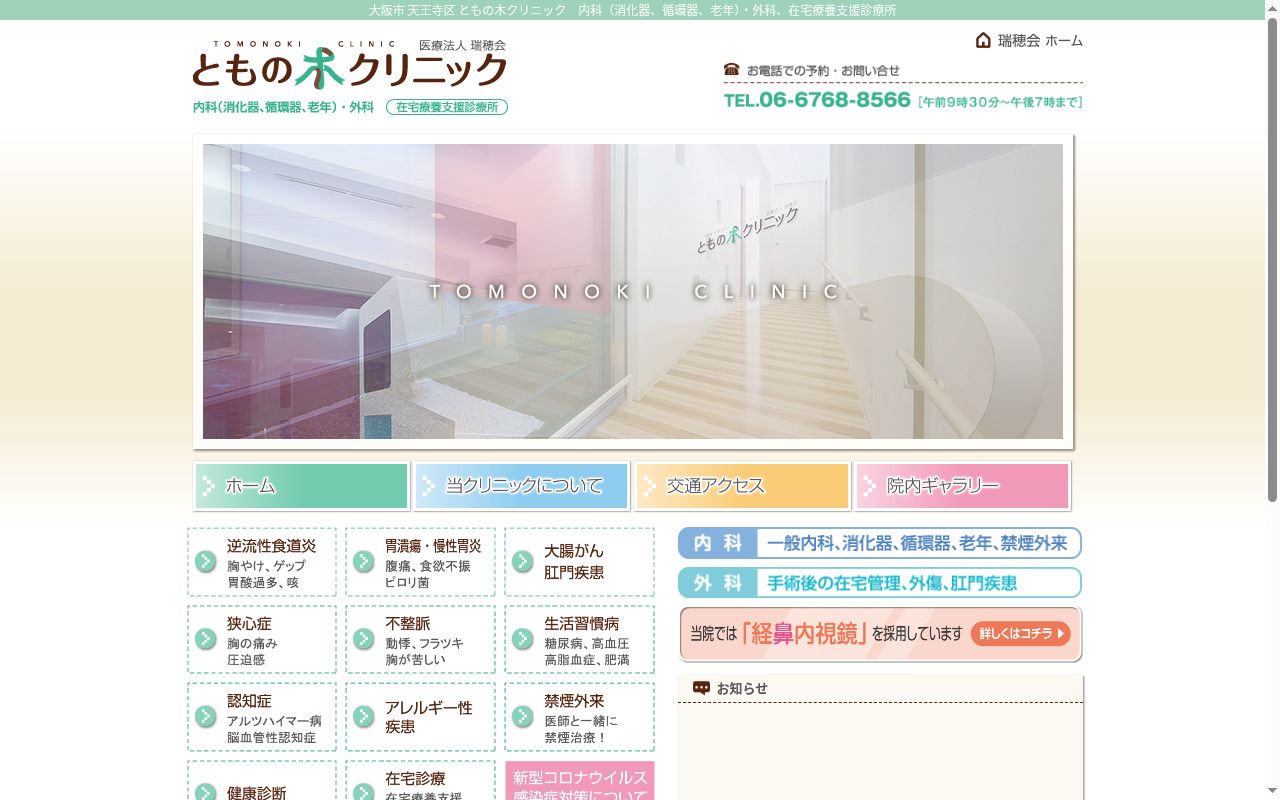Click the 糖尿病、高血圧 text
The height and width of the screenshot is (800, 1280).
(x=587, y=644)
